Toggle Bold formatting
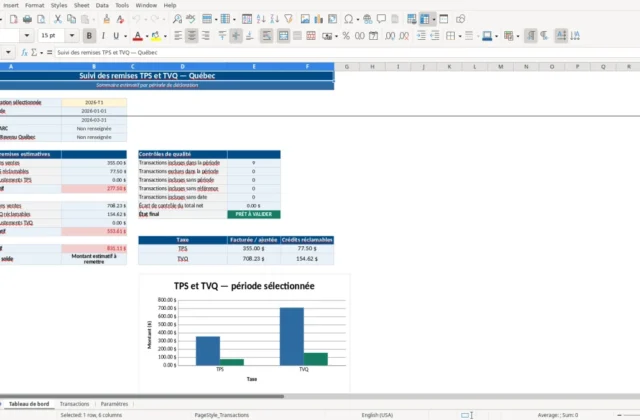 (89, 36)
